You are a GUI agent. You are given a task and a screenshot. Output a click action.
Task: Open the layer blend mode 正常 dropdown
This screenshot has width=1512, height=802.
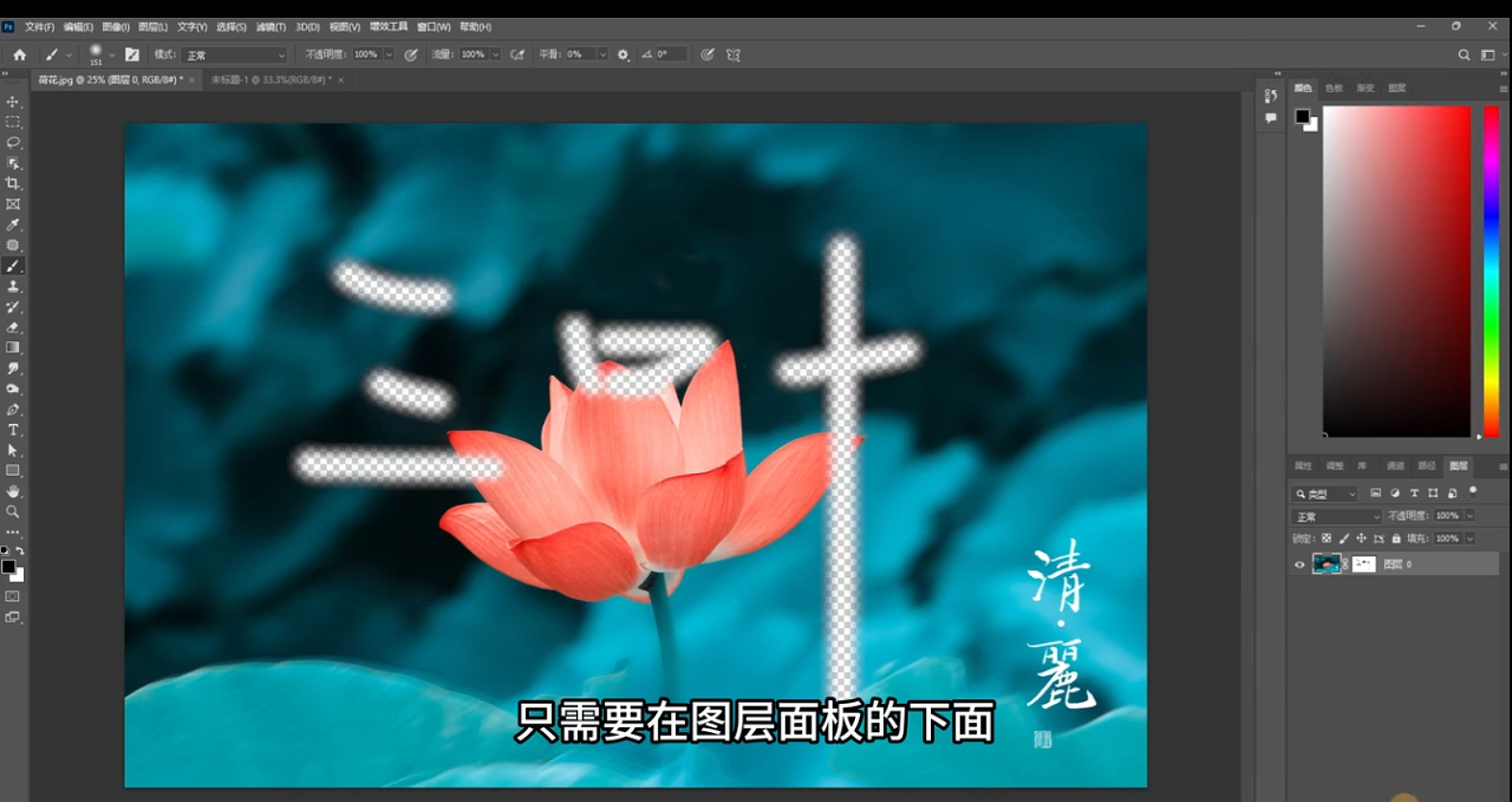pos(1335,517)
